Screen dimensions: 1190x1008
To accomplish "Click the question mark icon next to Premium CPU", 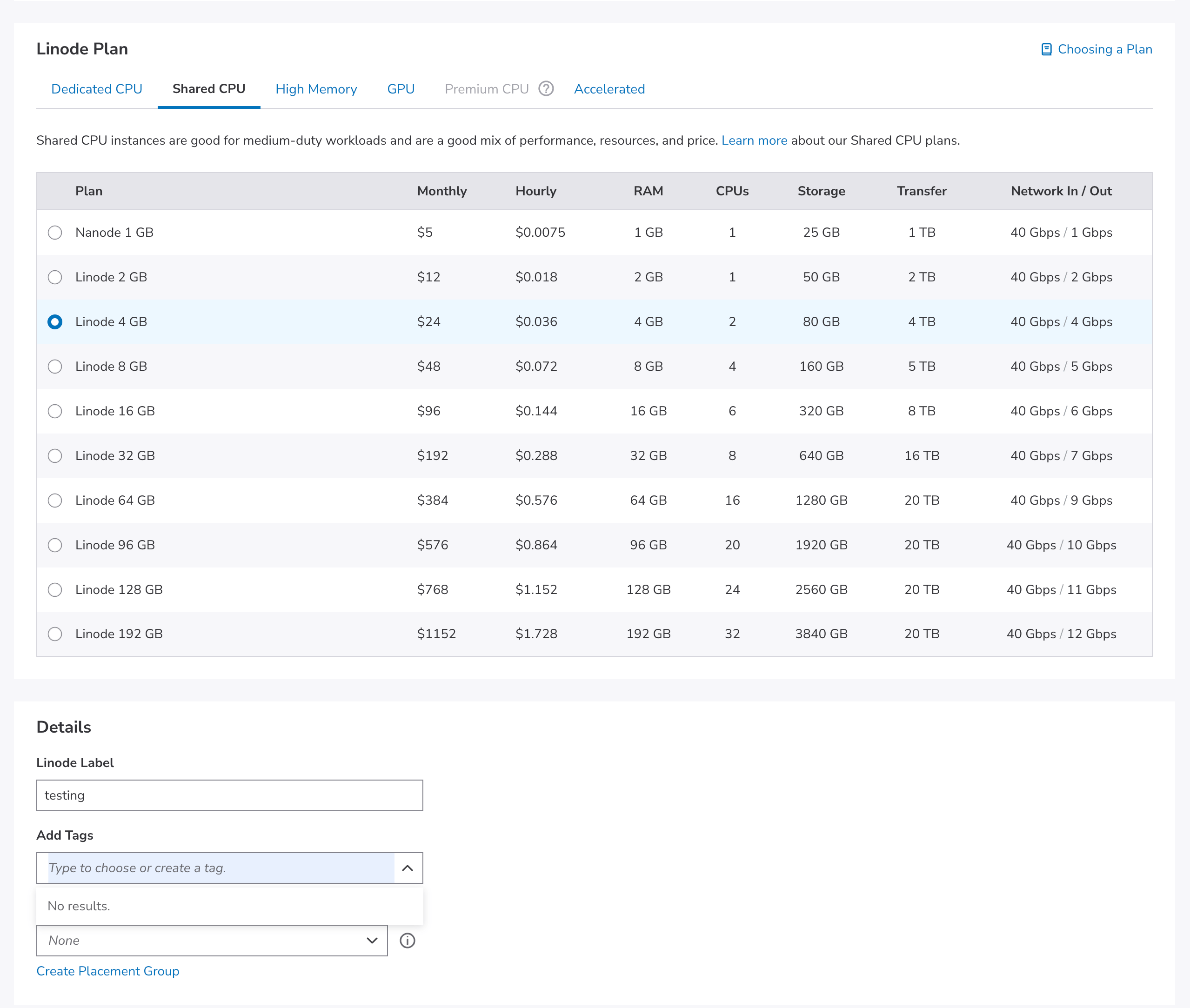I will [546, 88].
